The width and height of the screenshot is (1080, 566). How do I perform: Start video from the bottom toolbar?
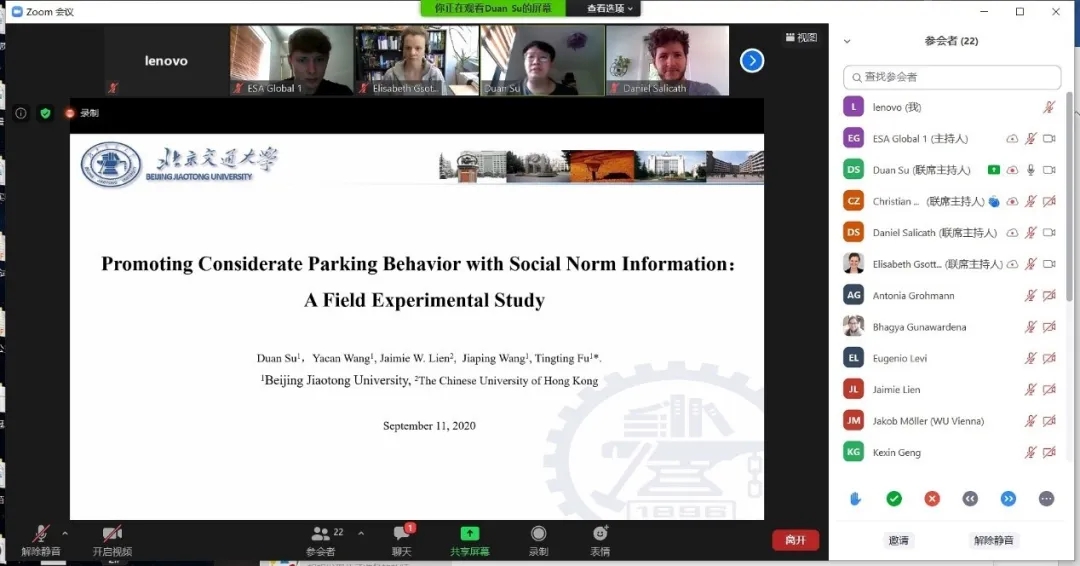click(x=112, y=540)
